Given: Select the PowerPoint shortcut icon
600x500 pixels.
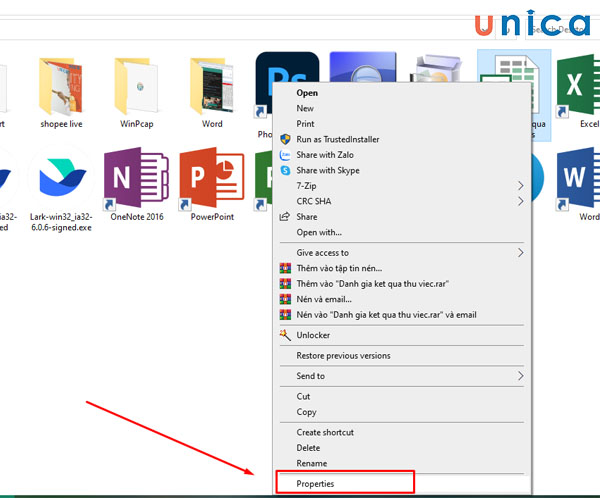Looking at the screenshot, I should click(x=211, y=180).
